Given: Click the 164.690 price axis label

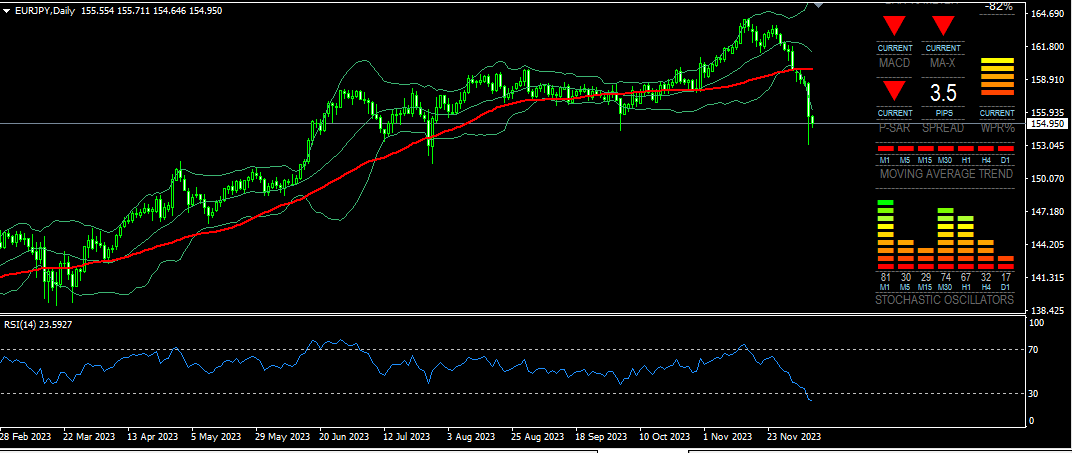Looking at the screenshot, I should coord(1047,14).
